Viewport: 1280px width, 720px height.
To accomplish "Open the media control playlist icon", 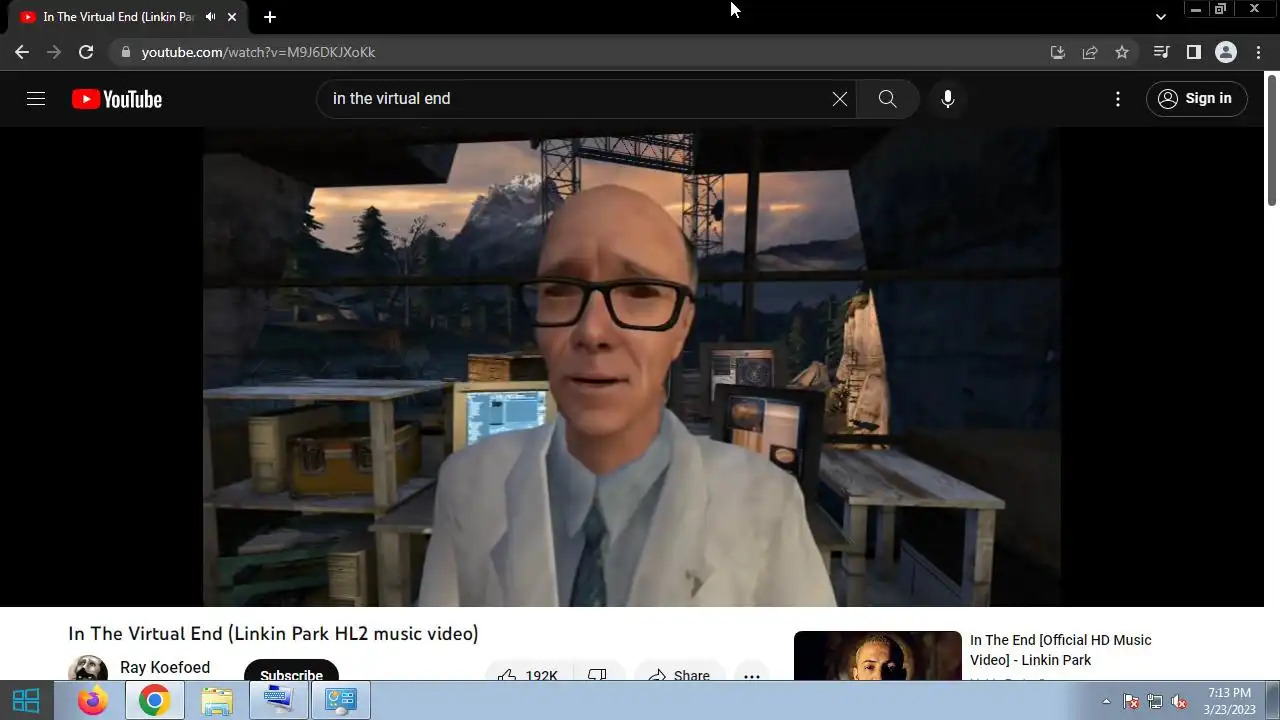I will 1161,52.
